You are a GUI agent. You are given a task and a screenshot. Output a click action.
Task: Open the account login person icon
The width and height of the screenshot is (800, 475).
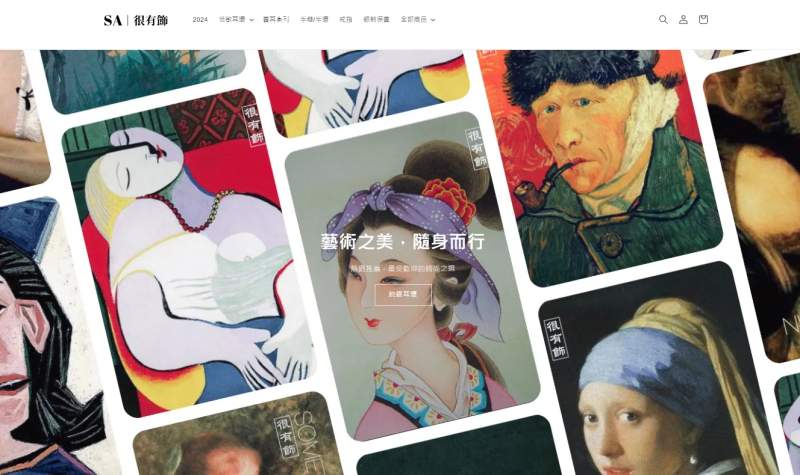pos(683,19)
